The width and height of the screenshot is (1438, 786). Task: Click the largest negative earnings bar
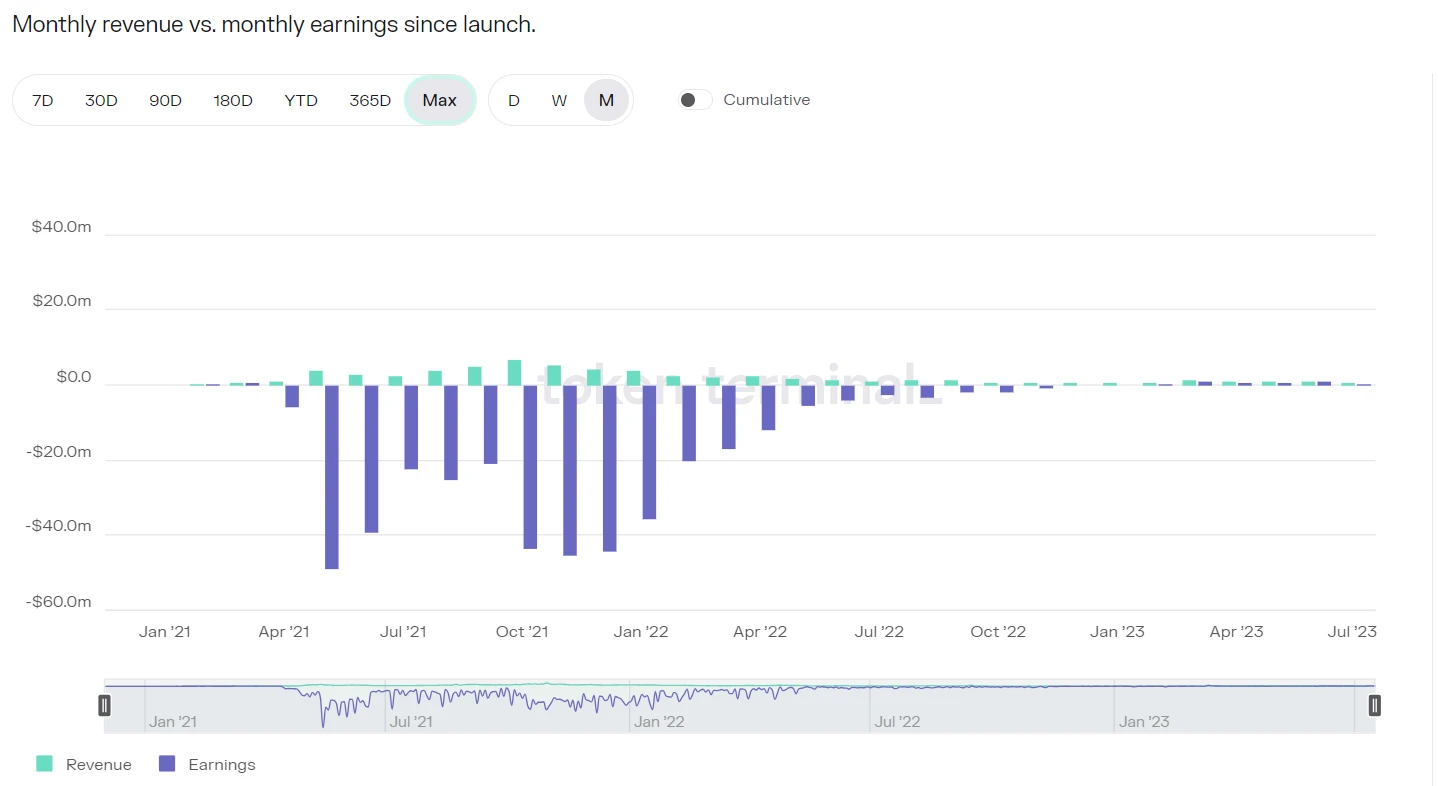pyautogui.click(x=332, y=477)
